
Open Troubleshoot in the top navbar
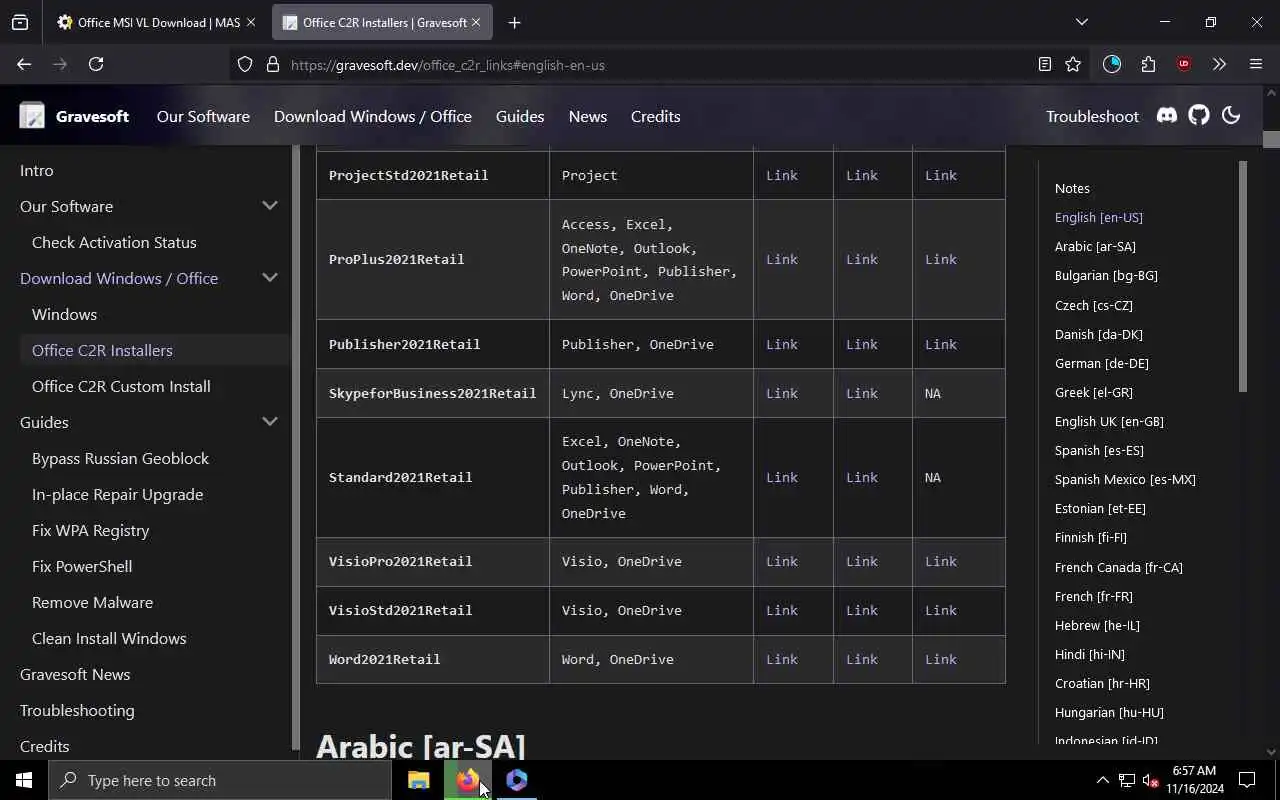click(x=1092, y=116)
